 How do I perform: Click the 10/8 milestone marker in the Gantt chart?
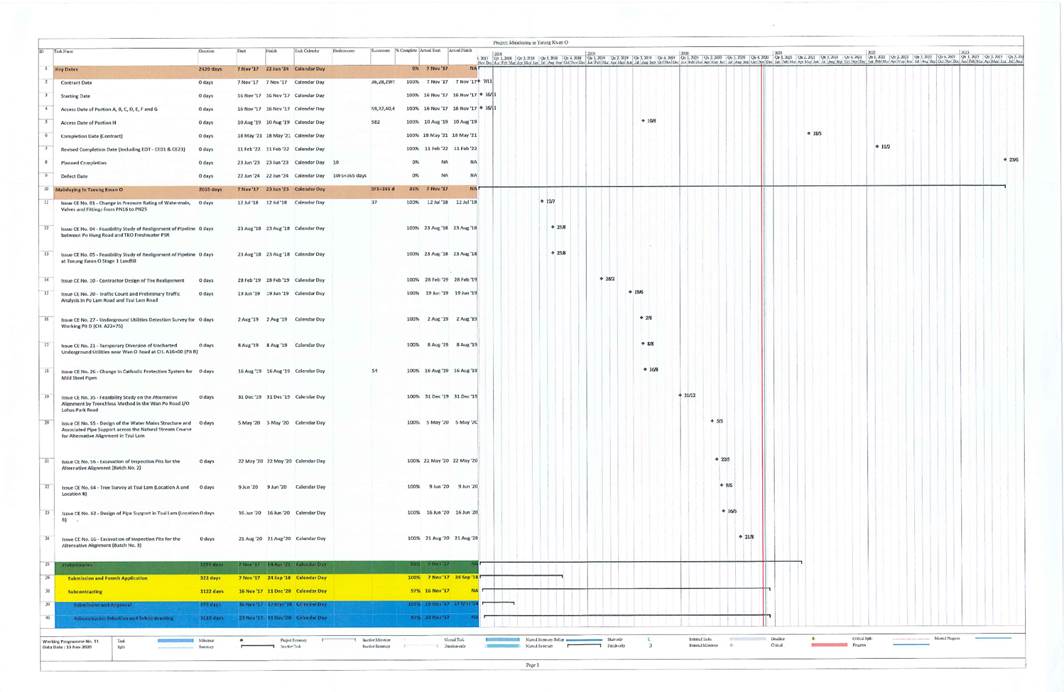[643, 121]
